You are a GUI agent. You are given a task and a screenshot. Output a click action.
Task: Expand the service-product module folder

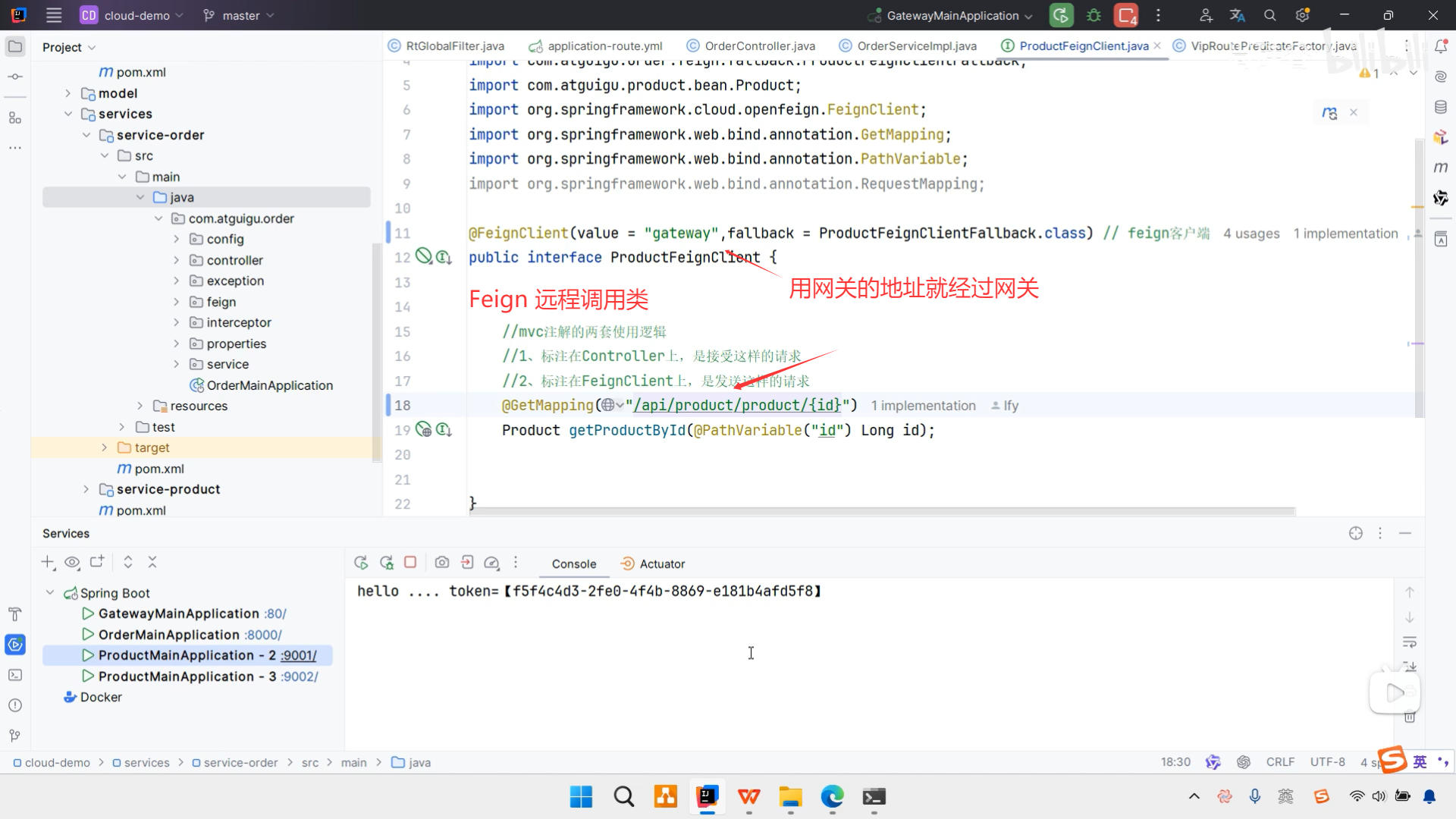86,490
